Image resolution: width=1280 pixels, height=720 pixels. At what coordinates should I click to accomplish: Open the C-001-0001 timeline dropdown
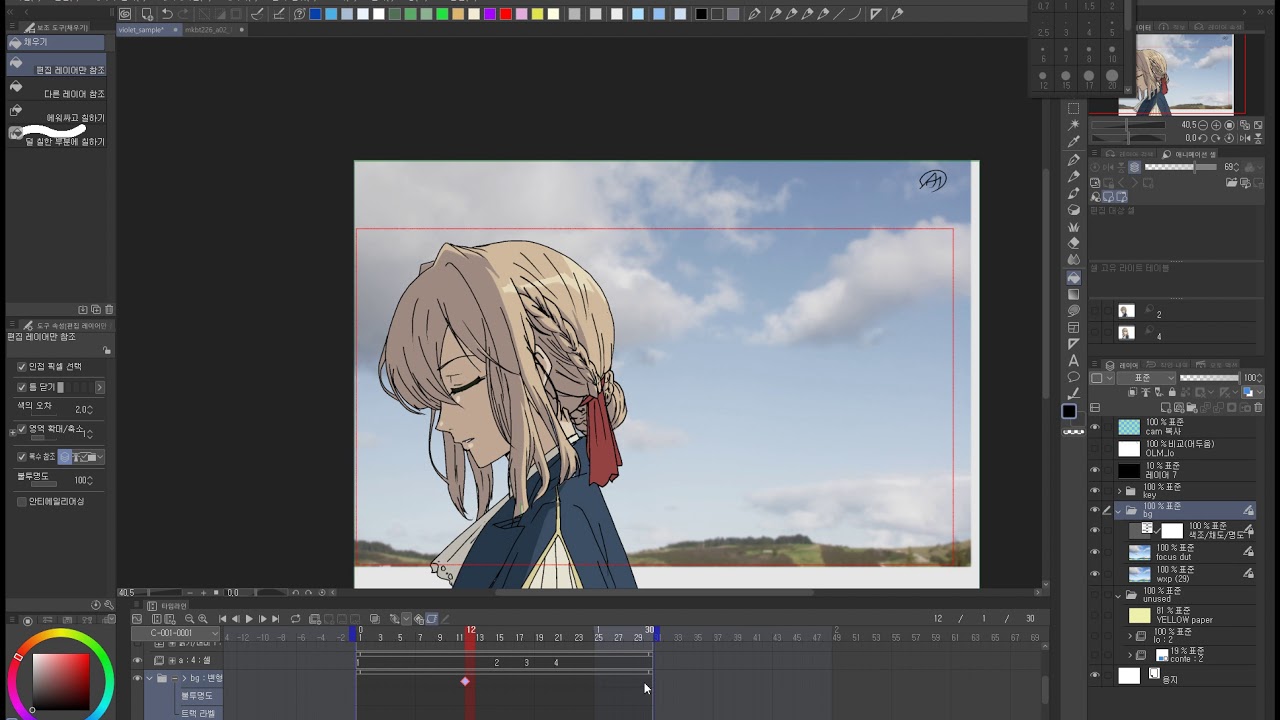tap(176, 633)
